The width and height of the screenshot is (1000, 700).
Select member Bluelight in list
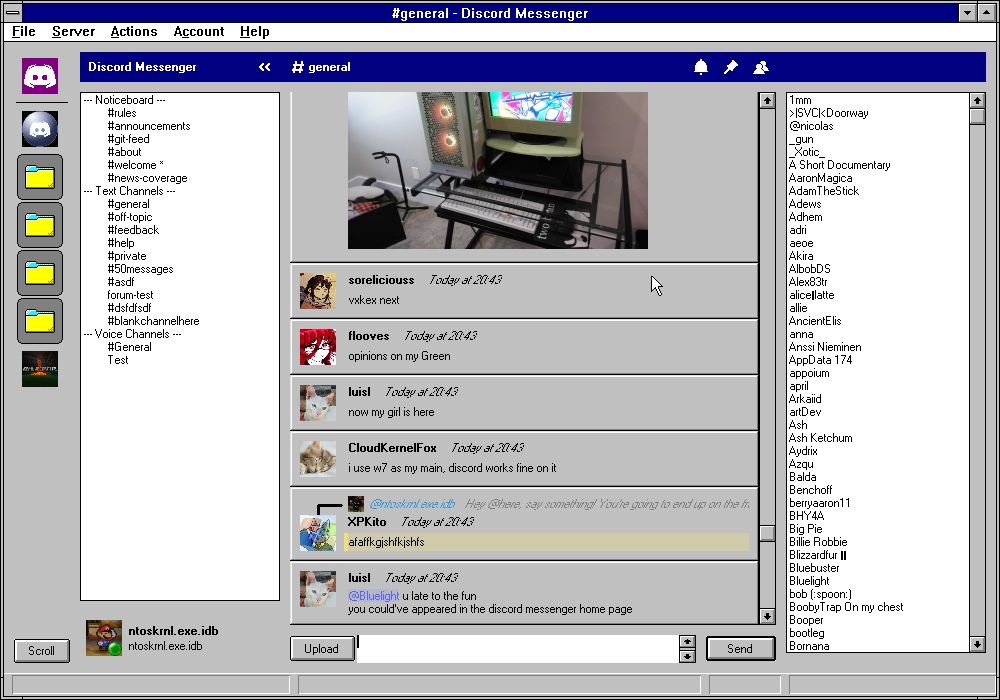coord(809,581)
